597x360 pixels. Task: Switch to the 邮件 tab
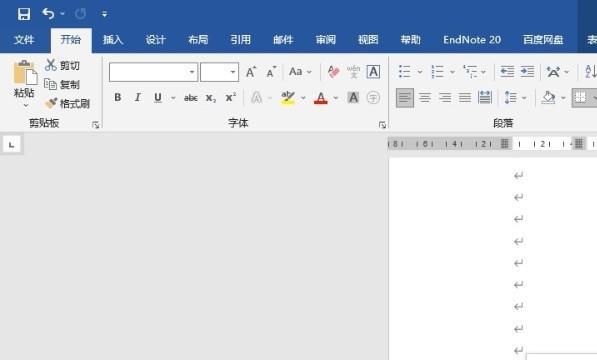coord(283,40)
